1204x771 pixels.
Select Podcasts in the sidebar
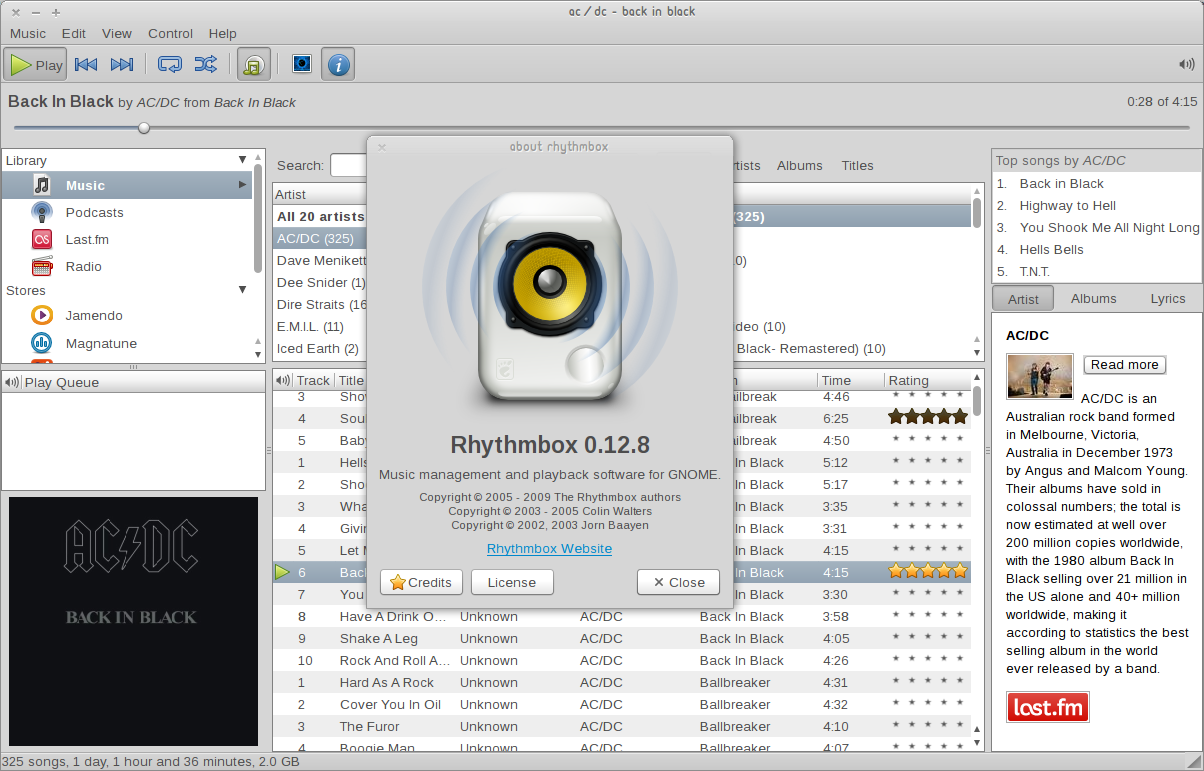point(127,212)
